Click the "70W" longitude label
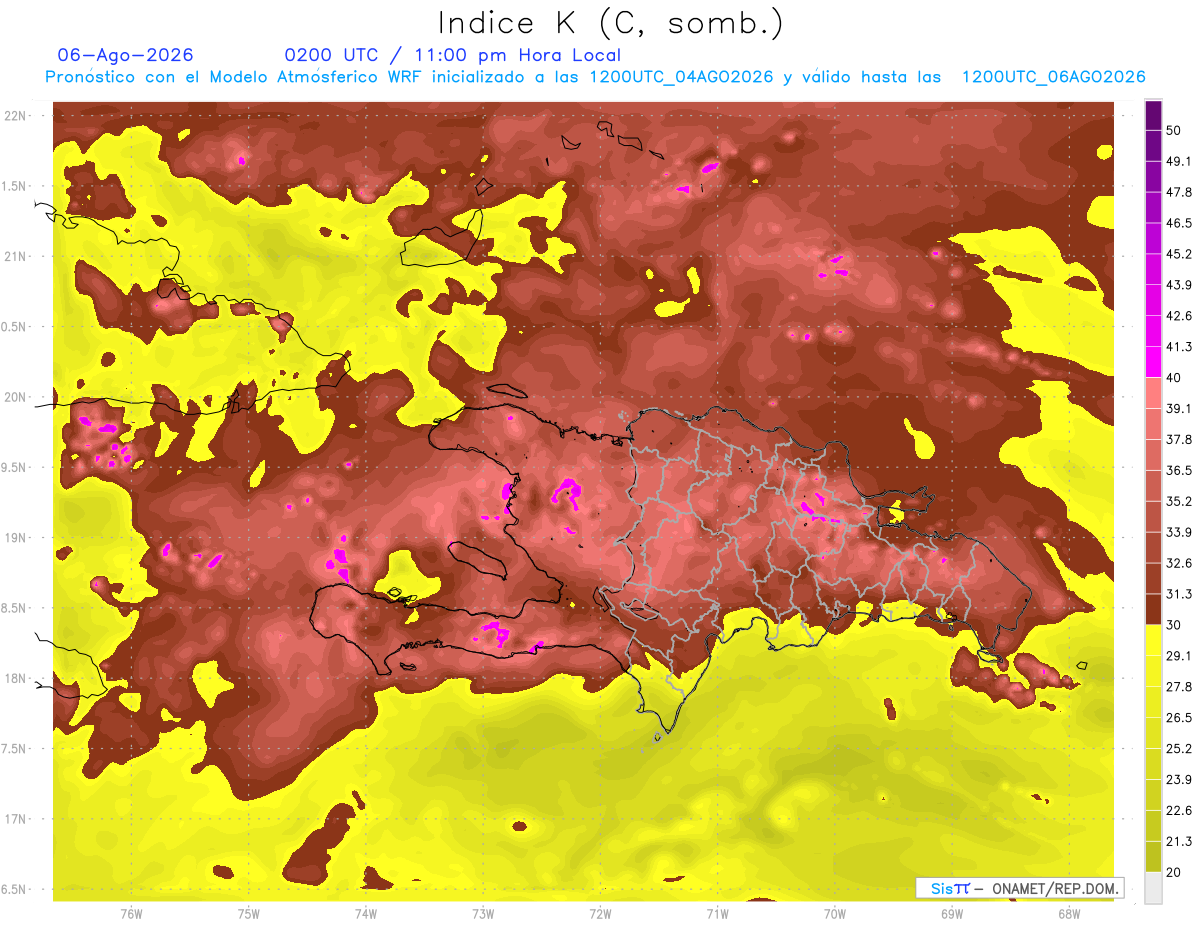 pyautogui.click(x=835, y=914)
